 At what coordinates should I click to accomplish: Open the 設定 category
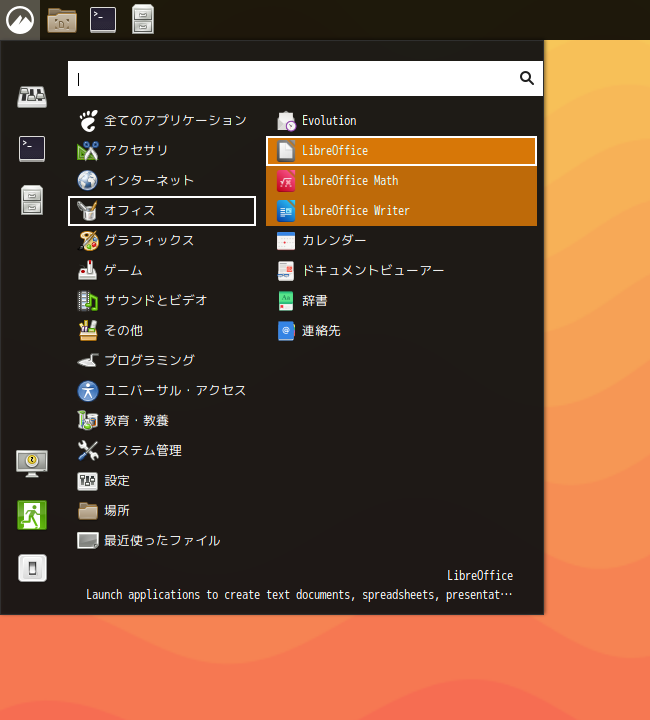[x=162, y=481]
